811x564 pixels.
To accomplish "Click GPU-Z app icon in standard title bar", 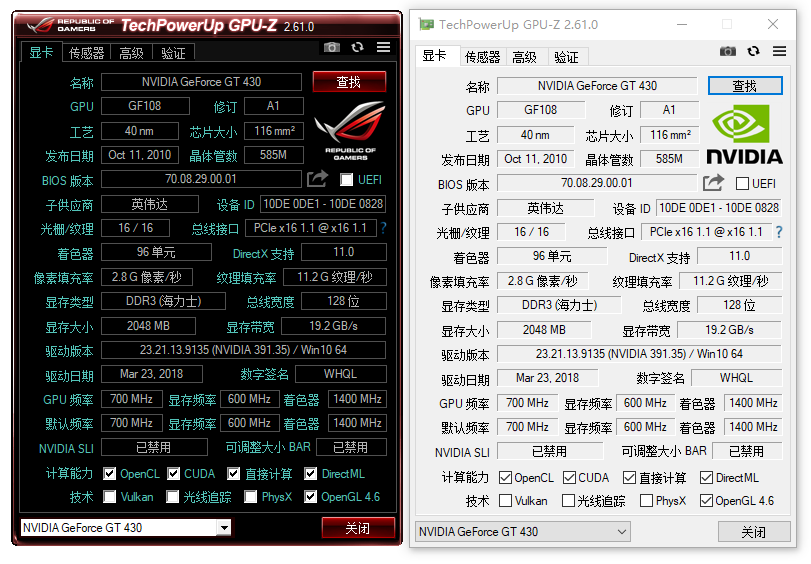I will (x=426, y=24).
